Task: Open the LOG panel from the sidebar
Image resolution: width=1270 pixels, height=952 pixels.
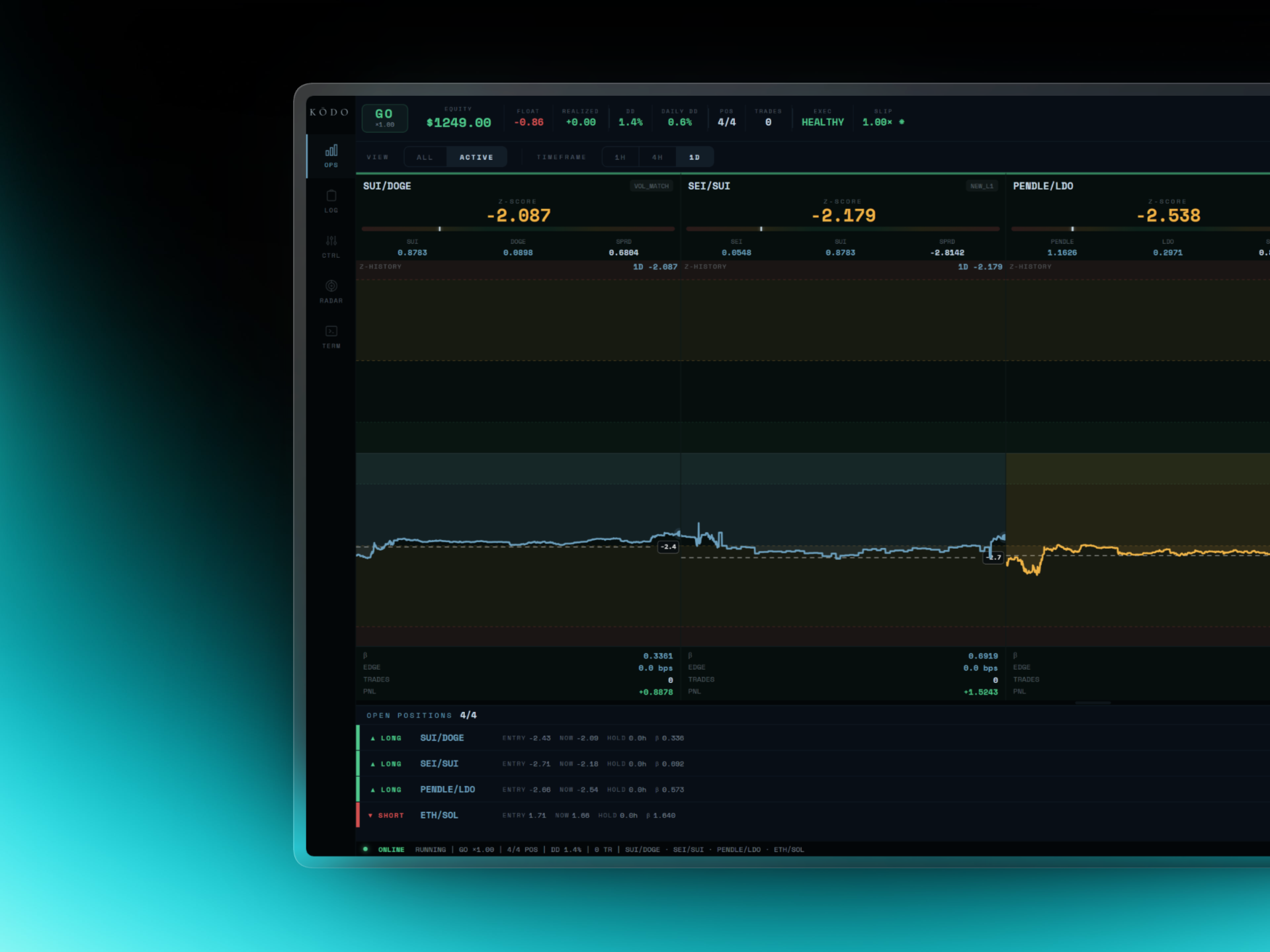Action: click(331, 202)
